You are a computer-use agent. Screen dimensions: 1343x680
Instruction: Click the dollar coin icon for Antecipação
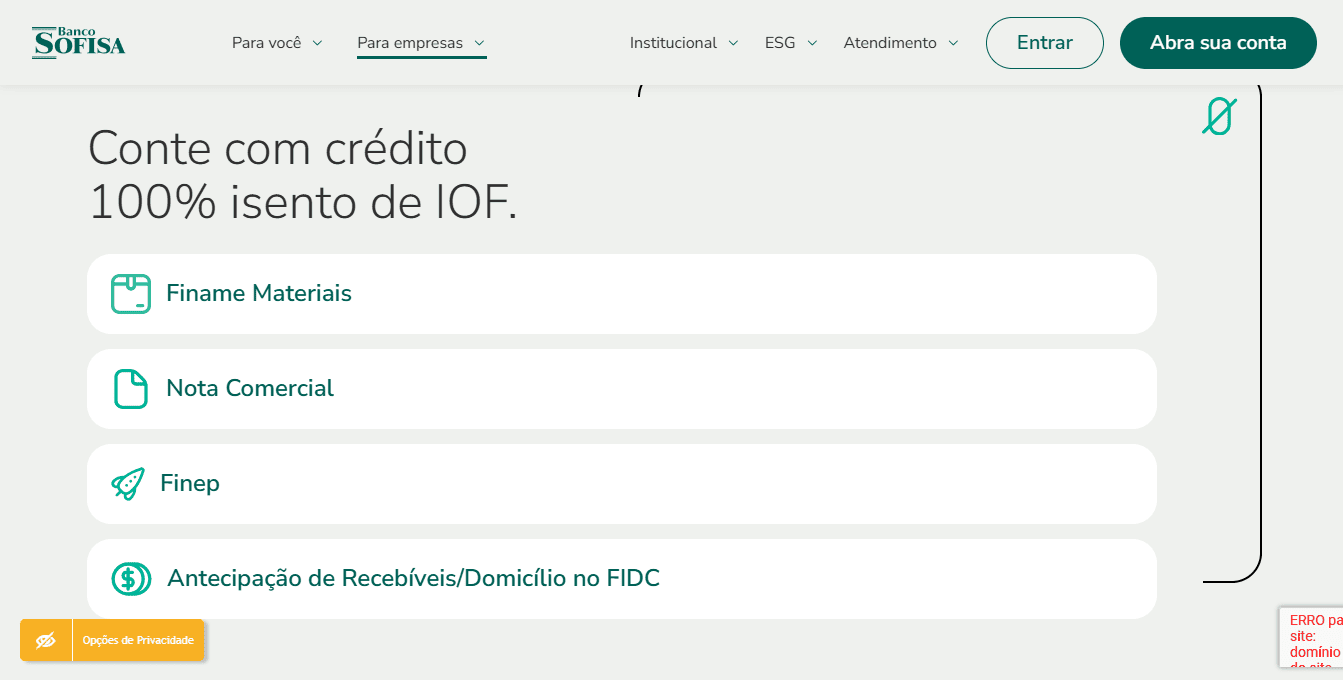pyautogui.click(x=130, y=579)
